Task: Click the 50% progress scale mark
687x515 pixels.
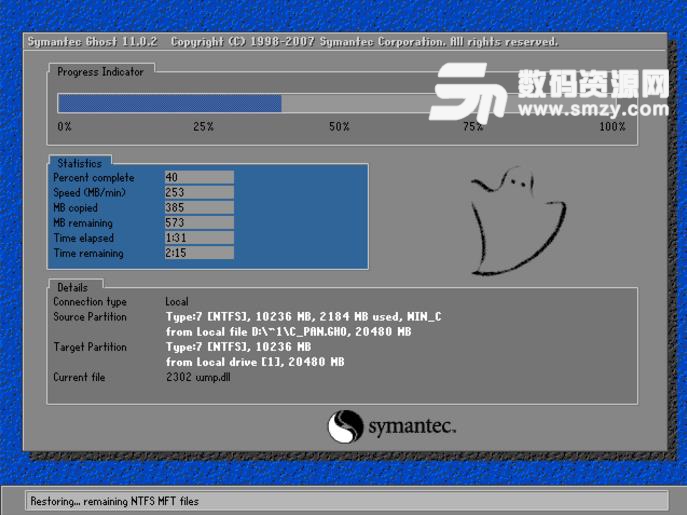Action: point(339,127)
